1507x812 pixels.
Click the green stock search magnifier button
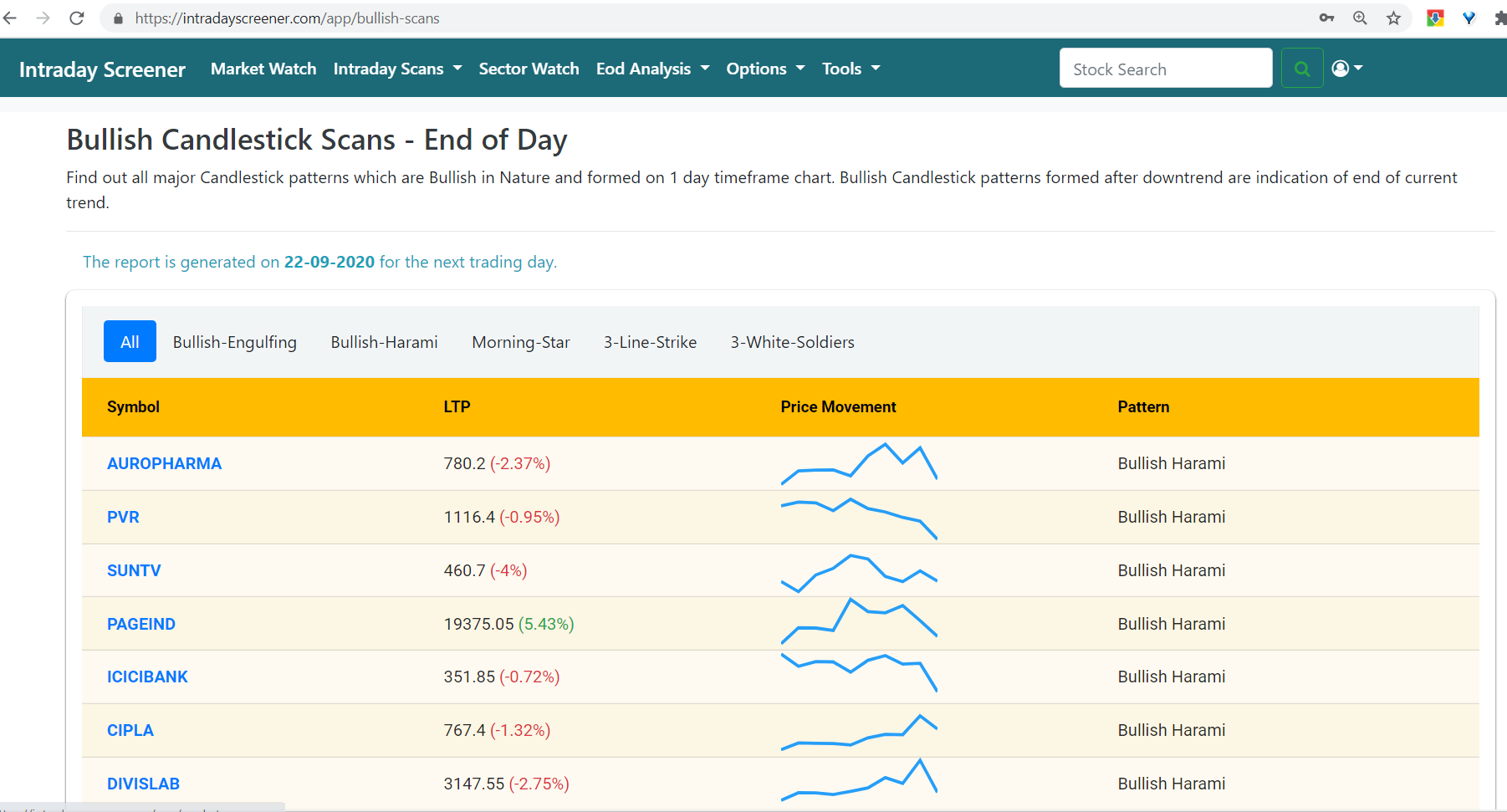tap(1302, 69)
